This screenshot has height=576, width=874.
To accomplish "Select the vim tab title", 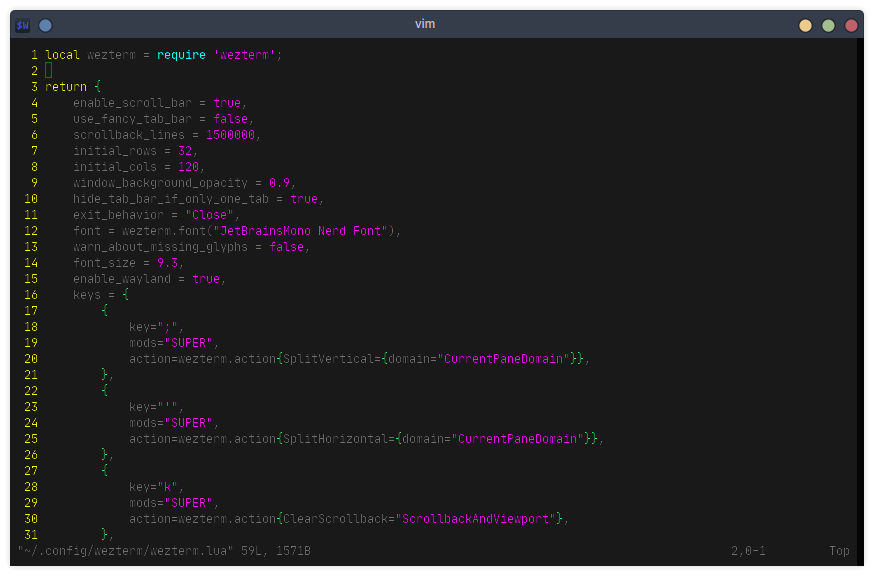I will coord(425,23).
